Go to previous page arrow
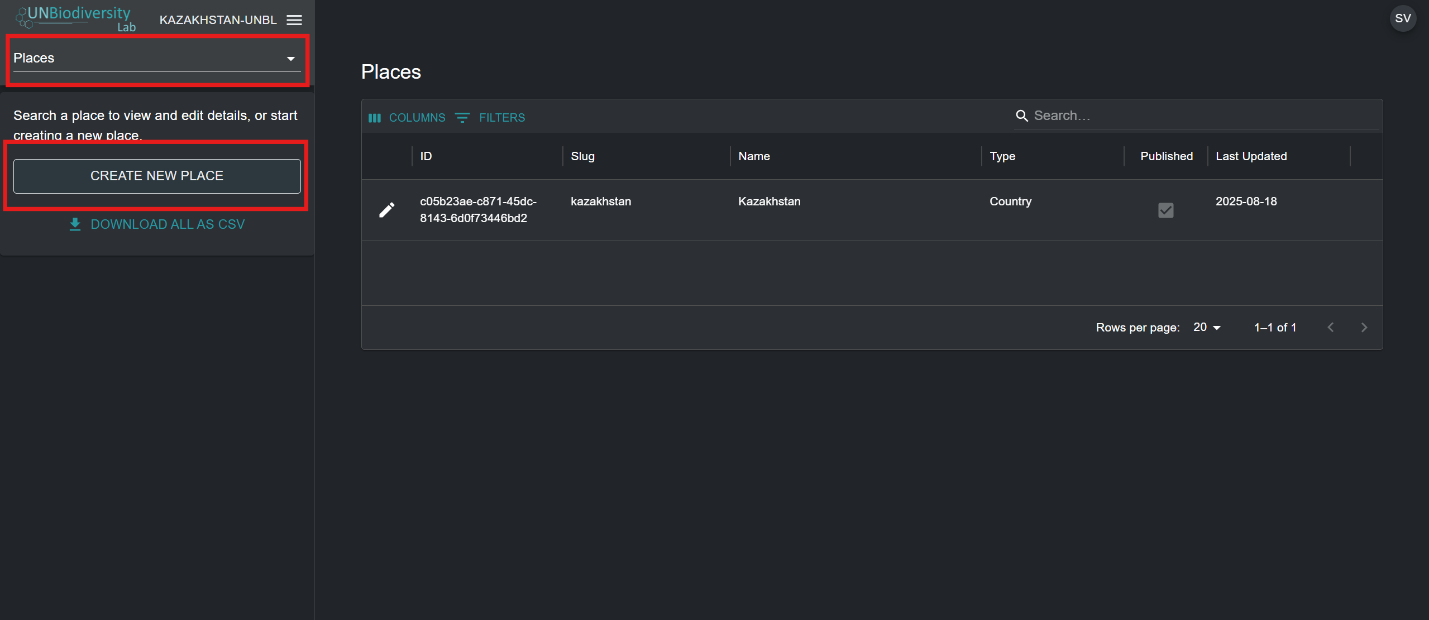Viewport: 1429px width, 620px height. [x=1330, y=327]
